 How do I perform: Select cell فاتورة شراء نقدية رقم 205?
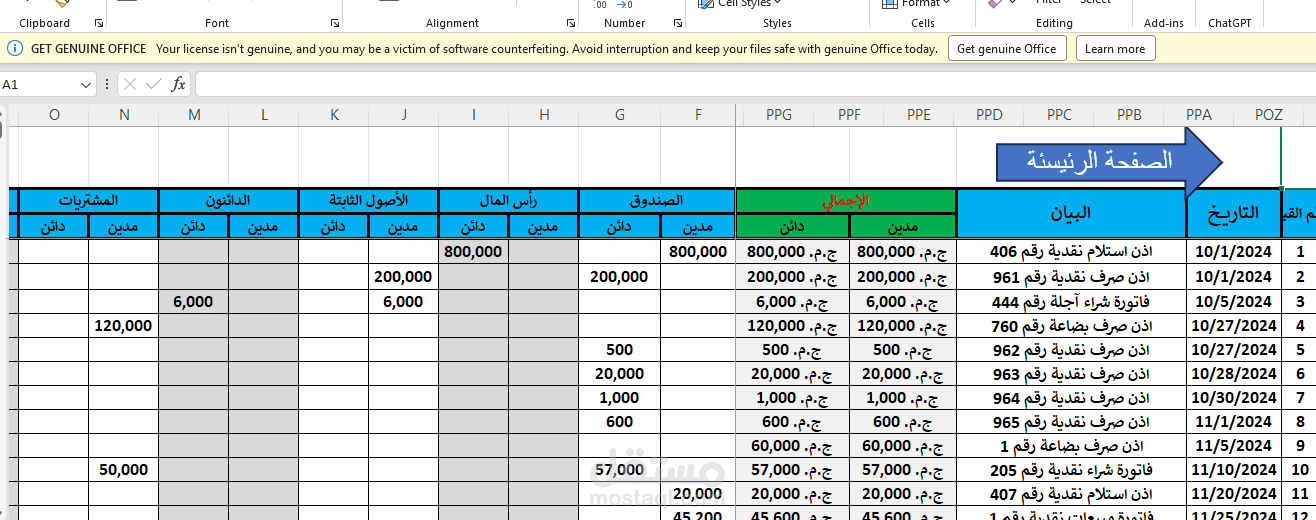point(1071,470)
